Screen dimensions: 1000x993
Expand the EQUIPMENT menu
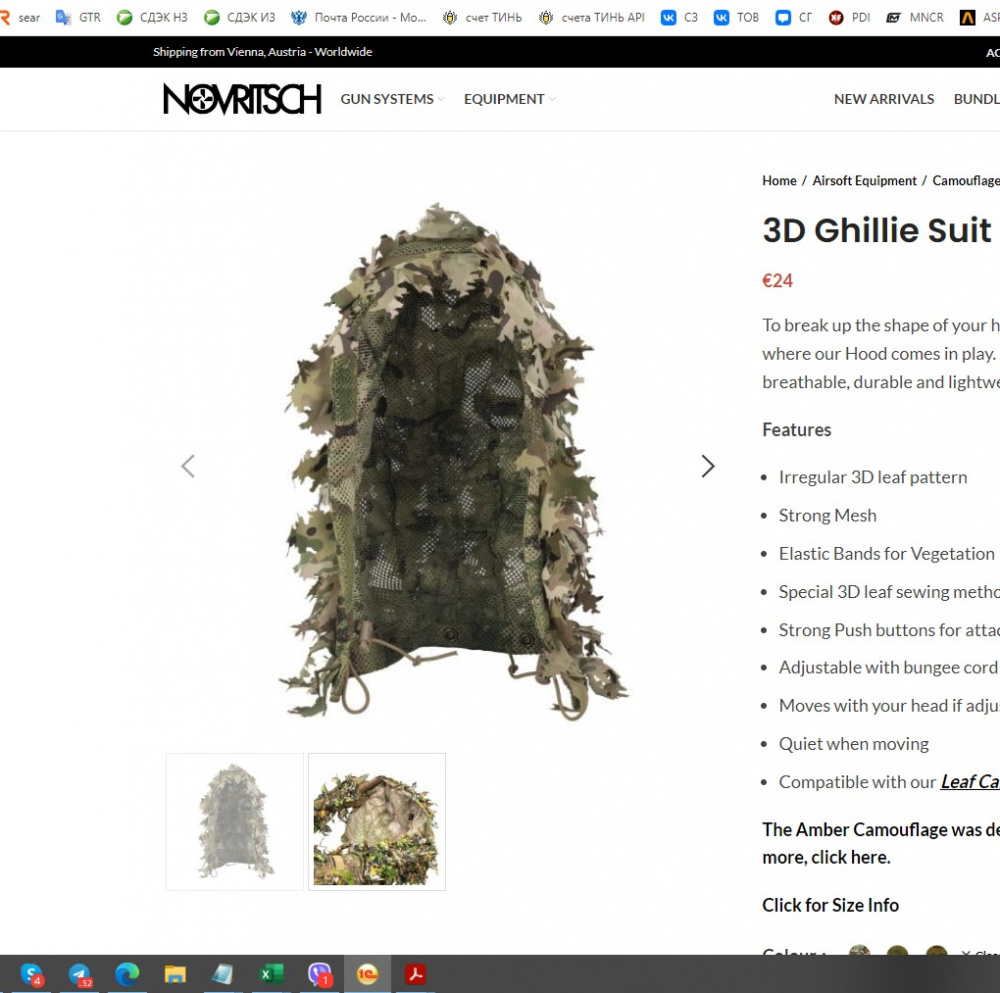coord(510,99)
